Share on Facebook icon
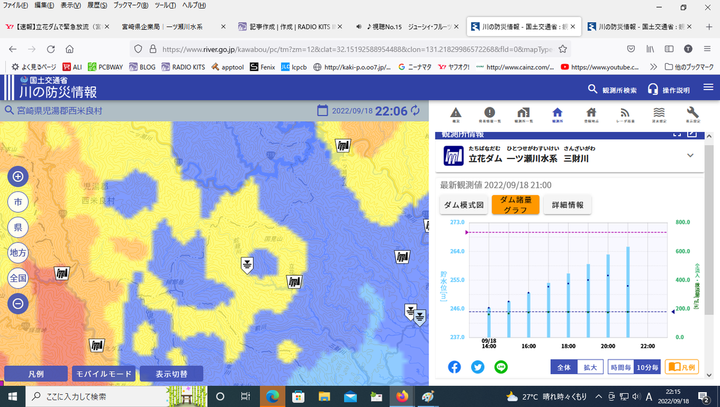Screen dimensions: 720x407 (x=454, y=367)
